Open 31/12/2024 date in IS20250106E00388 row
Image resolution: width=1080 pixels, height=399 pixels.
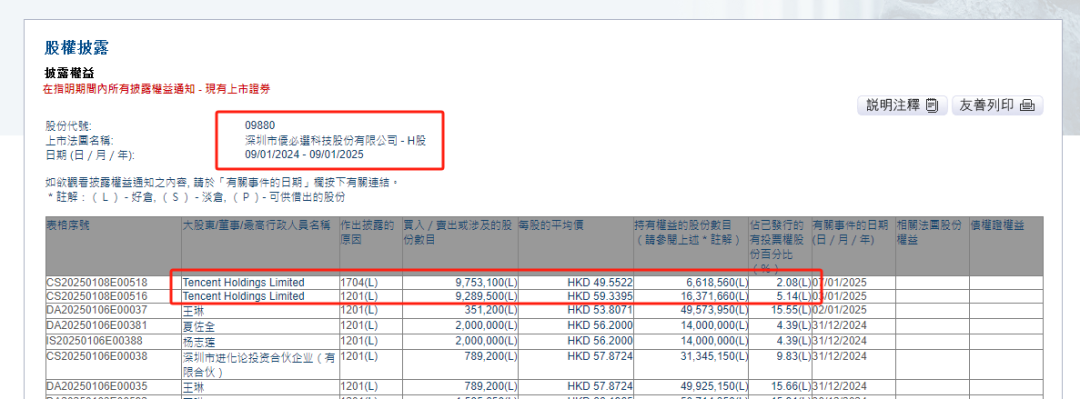pos(840,340)
